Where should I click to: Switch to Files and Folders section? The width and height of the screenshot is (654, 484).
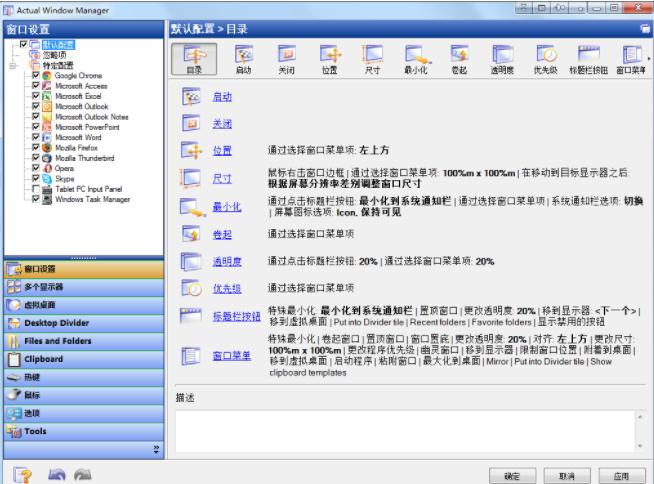pos(84,341)
